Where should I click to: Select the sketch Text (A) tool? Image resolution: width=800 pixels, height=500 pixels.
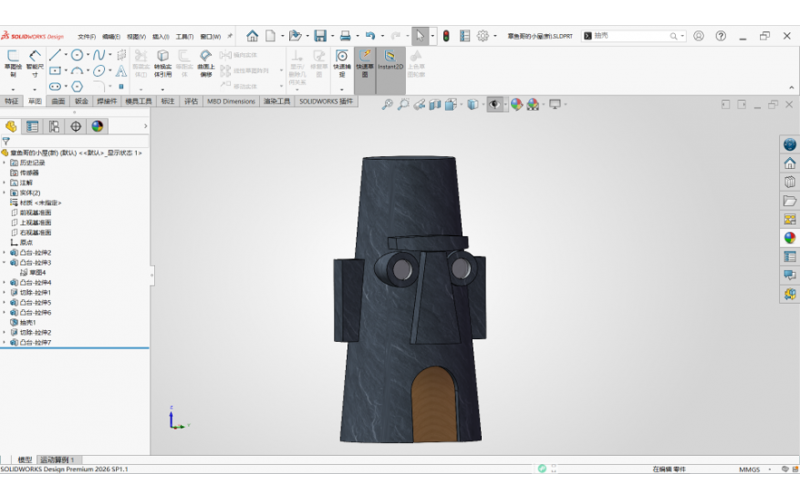(121, 70)
